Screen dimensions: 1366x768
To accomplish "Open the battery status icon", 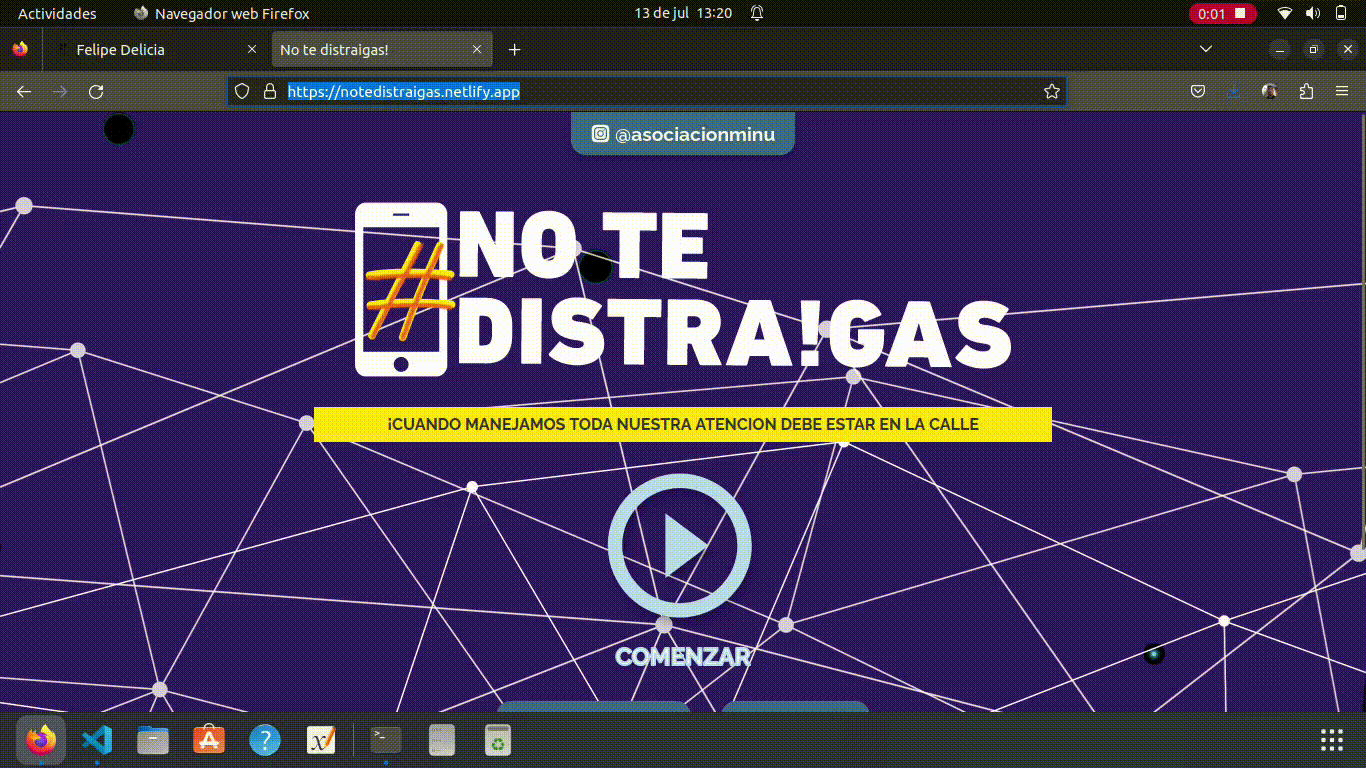I will [1341, 13].
